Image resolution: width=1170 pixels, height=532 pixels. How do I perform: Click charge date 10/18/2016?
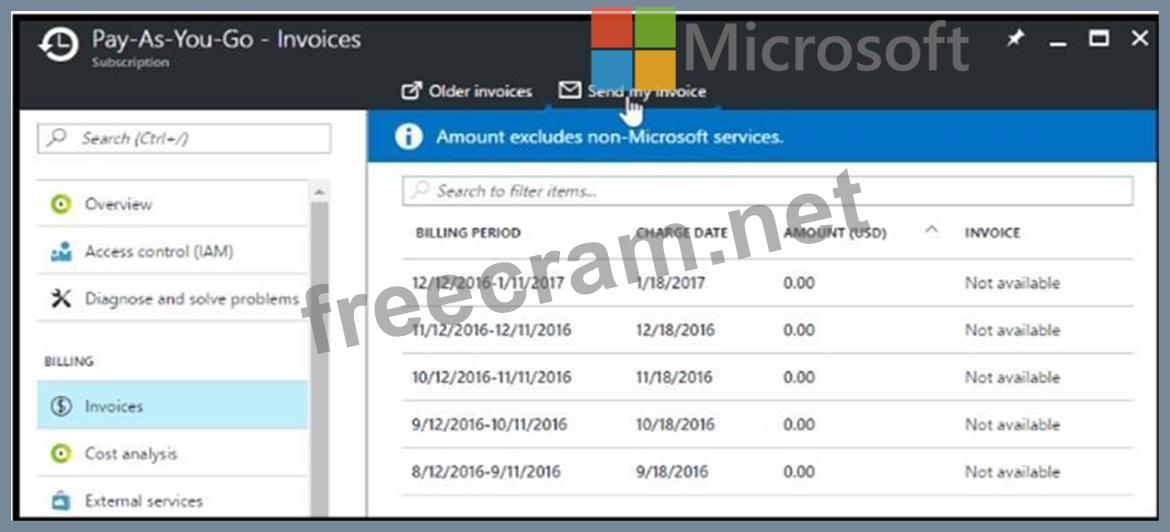[x=675, y=425]
